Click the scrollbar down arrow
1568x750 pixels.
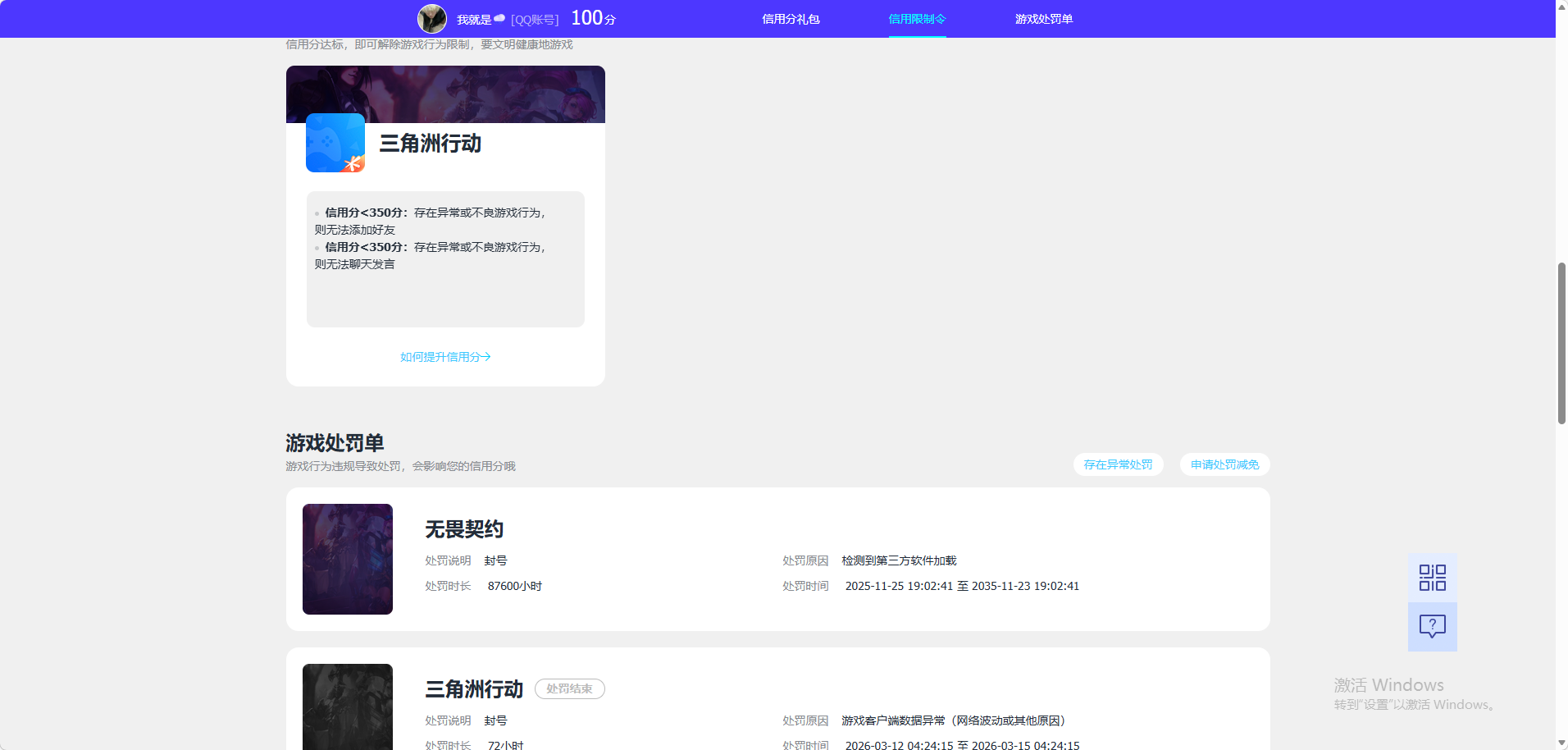pyautogui.click(x=1561, y=743)
